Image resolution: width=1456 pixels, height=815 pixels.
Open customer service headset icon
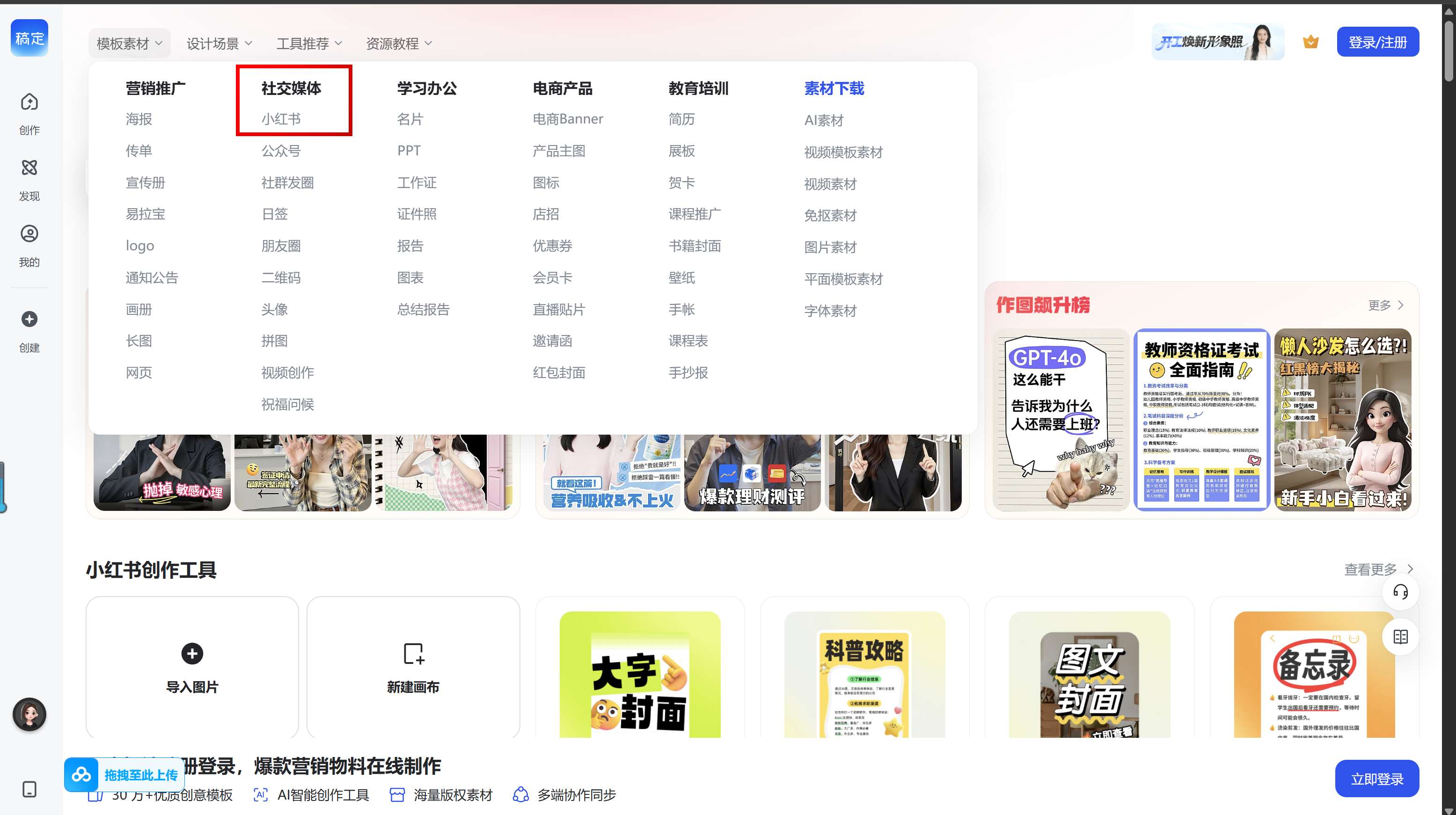[1400, 592]
